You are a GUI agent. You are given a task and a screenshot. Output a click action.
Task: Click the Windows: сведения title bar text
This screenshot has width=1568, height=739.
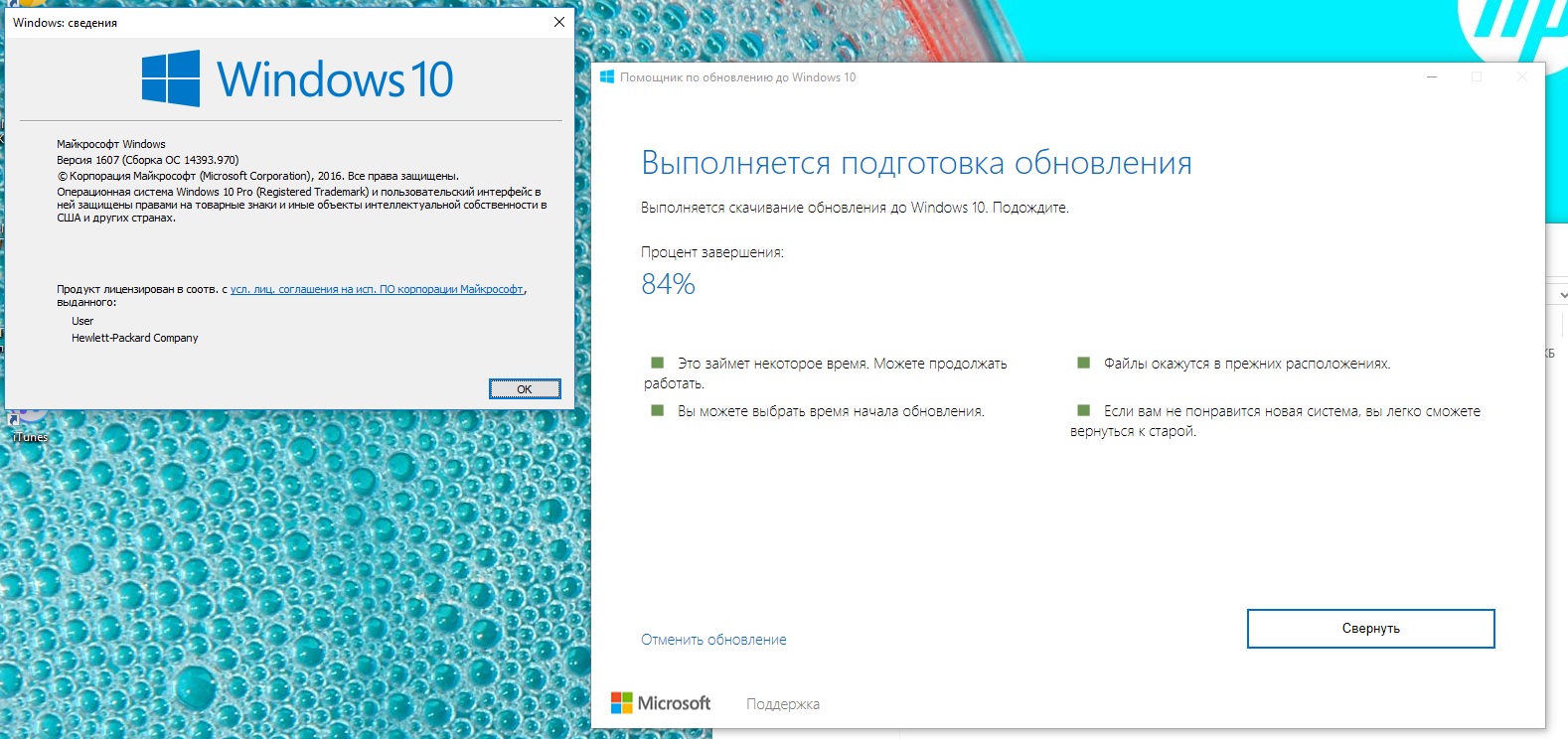(65, 23)
